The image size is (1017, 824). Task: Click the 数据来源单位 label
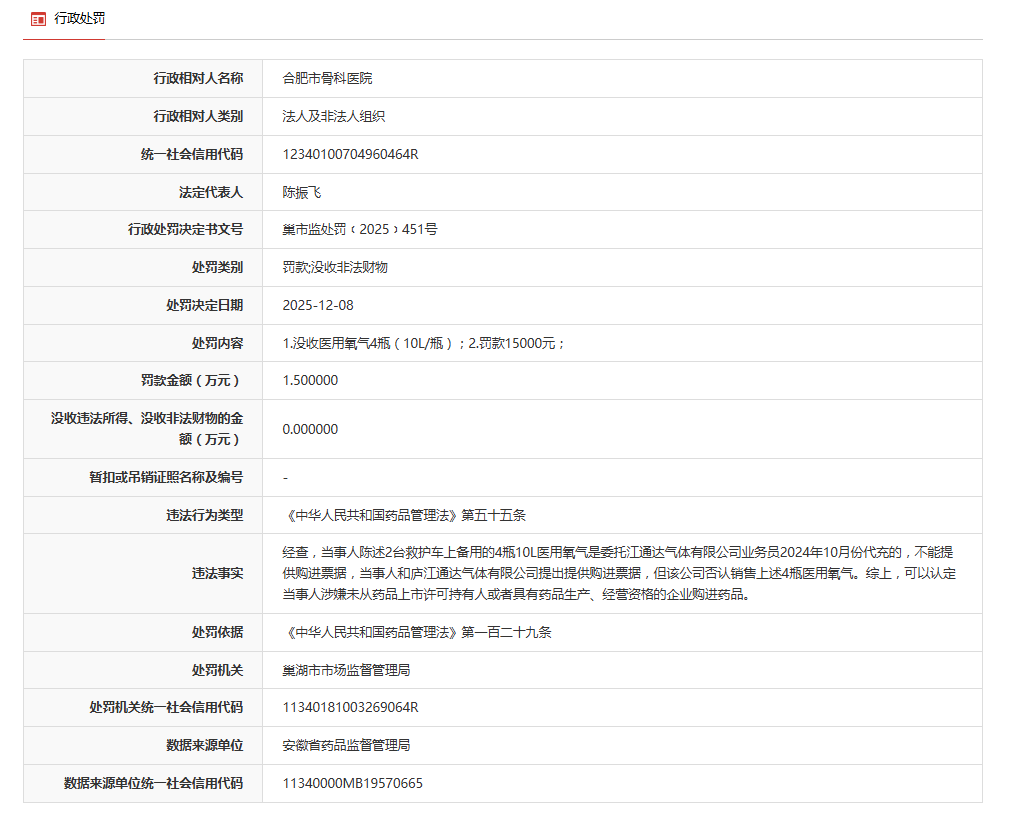(x=204, y=745)
